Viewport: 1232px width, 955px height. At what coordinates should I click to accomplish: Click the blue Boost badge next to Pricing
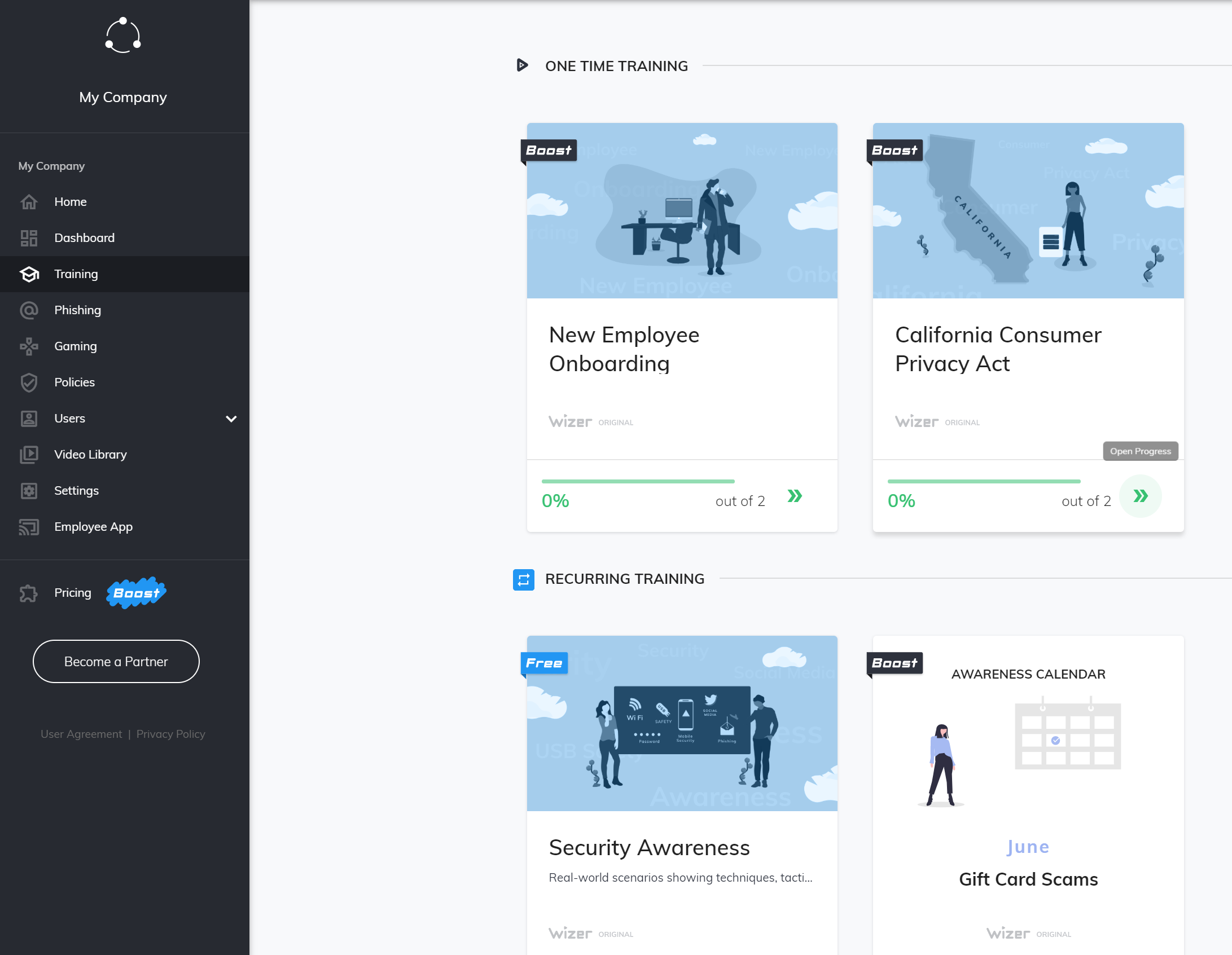[136, 593]
